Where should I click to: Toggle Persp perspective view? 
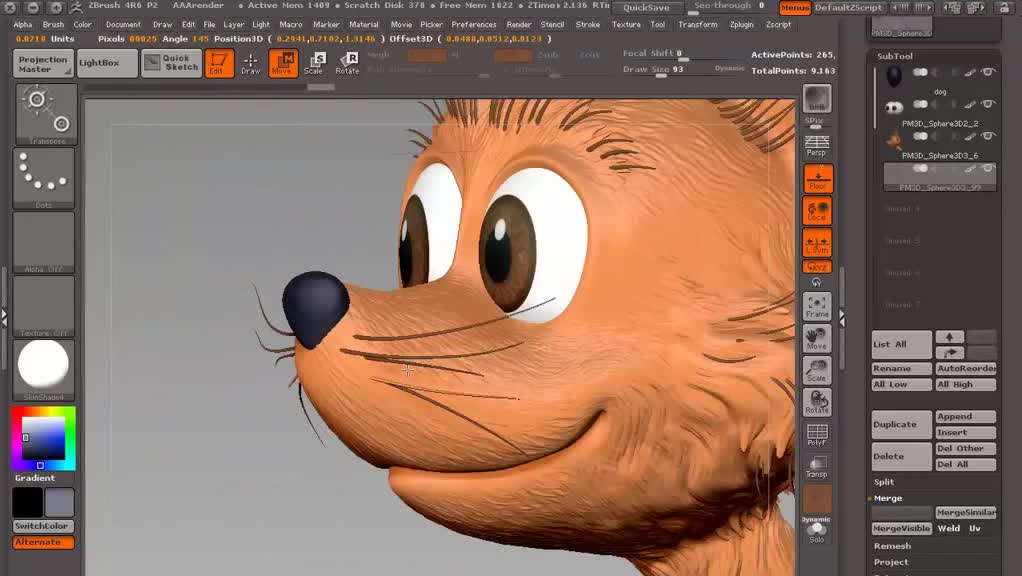817,146
